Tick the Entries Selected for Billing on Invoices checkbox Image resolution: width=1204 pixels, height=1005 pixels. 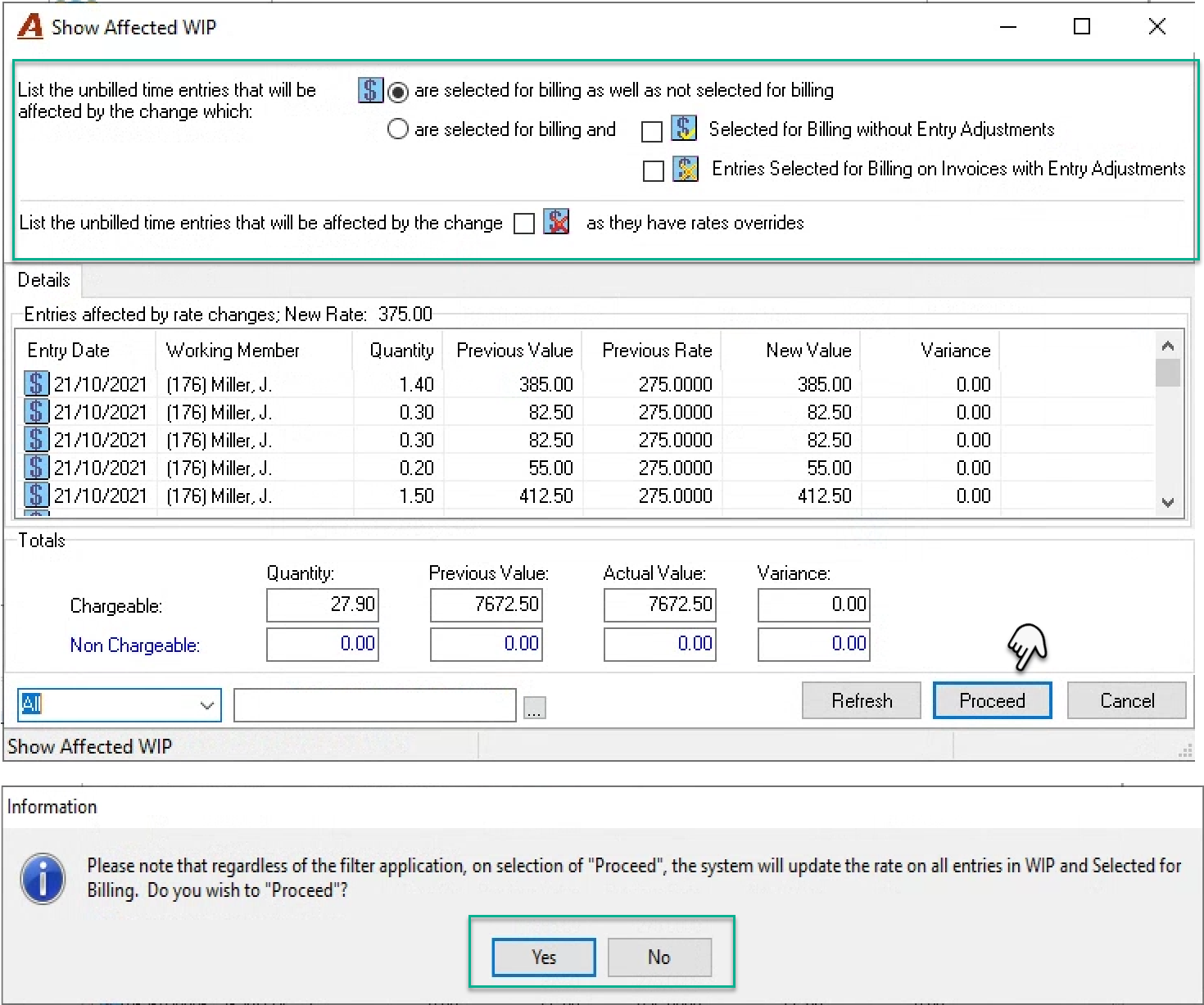tap(654, 170)
